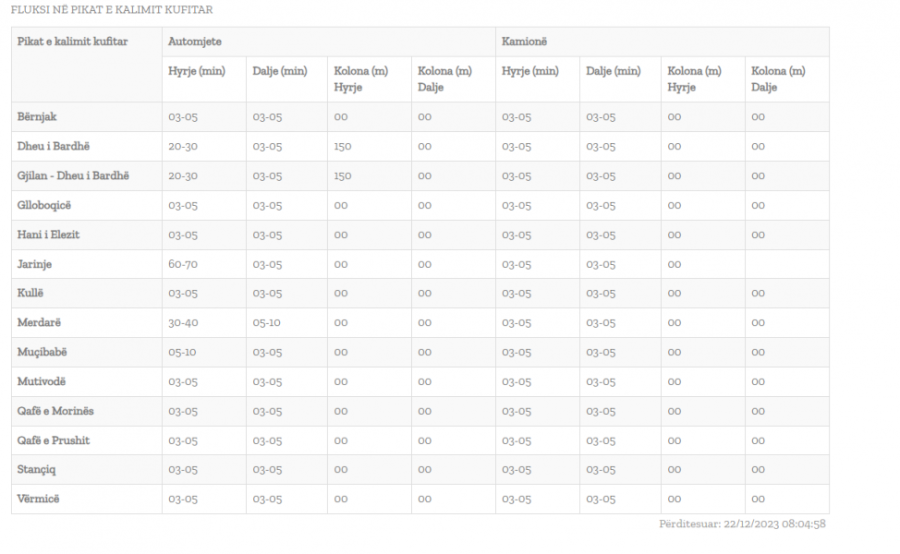Click the Përditësuar timestamp below the table
900x554 pixels.
coord(742,524)
